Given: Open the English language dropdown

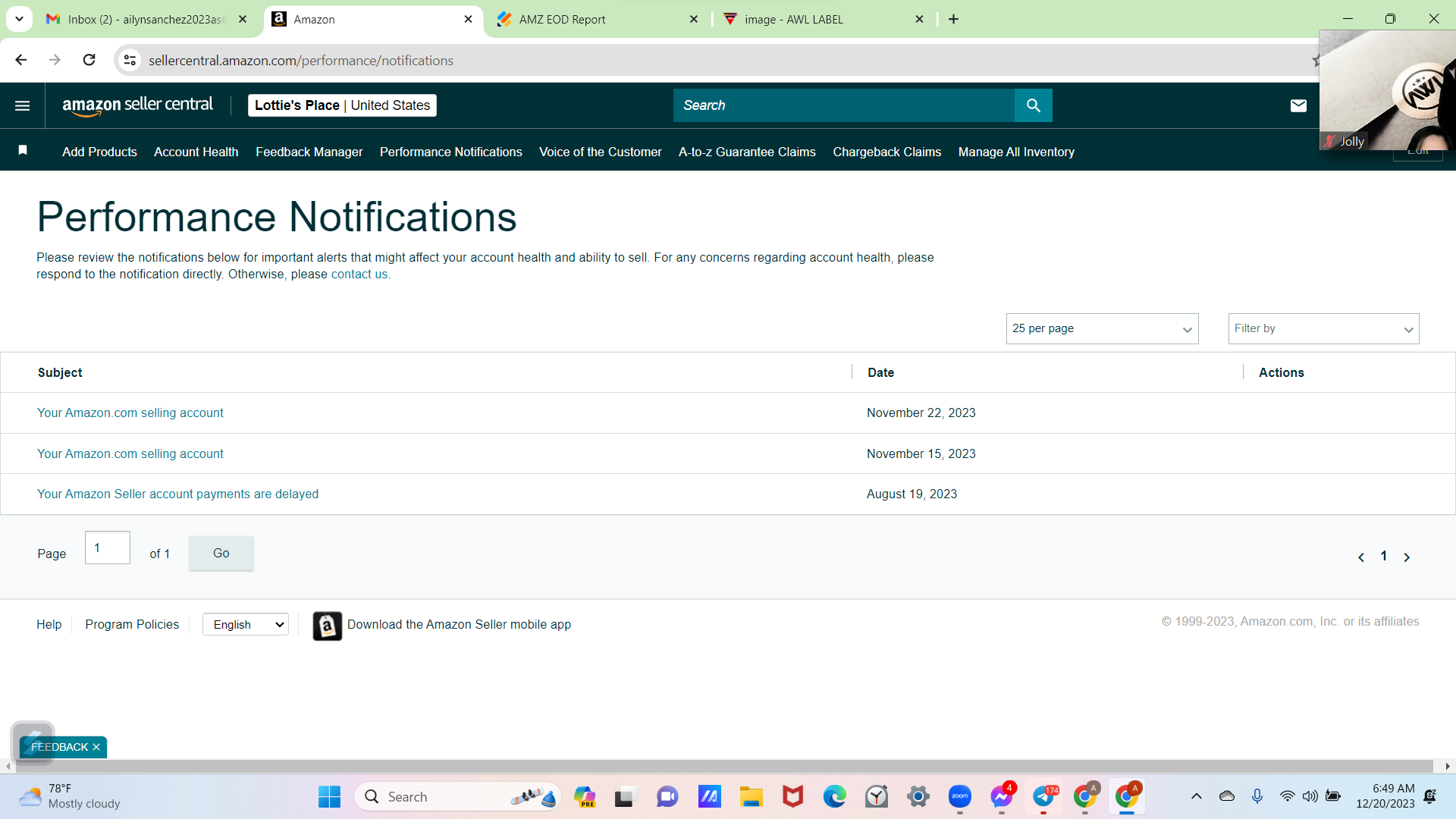Looking at the screenshot, I should (x=246, y=624).
